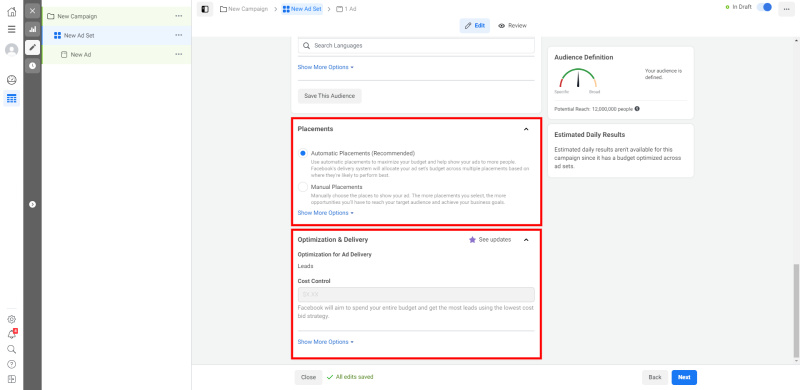Expand Show More Options under Placements
800x390 pixels.
[x=326, y=213]
